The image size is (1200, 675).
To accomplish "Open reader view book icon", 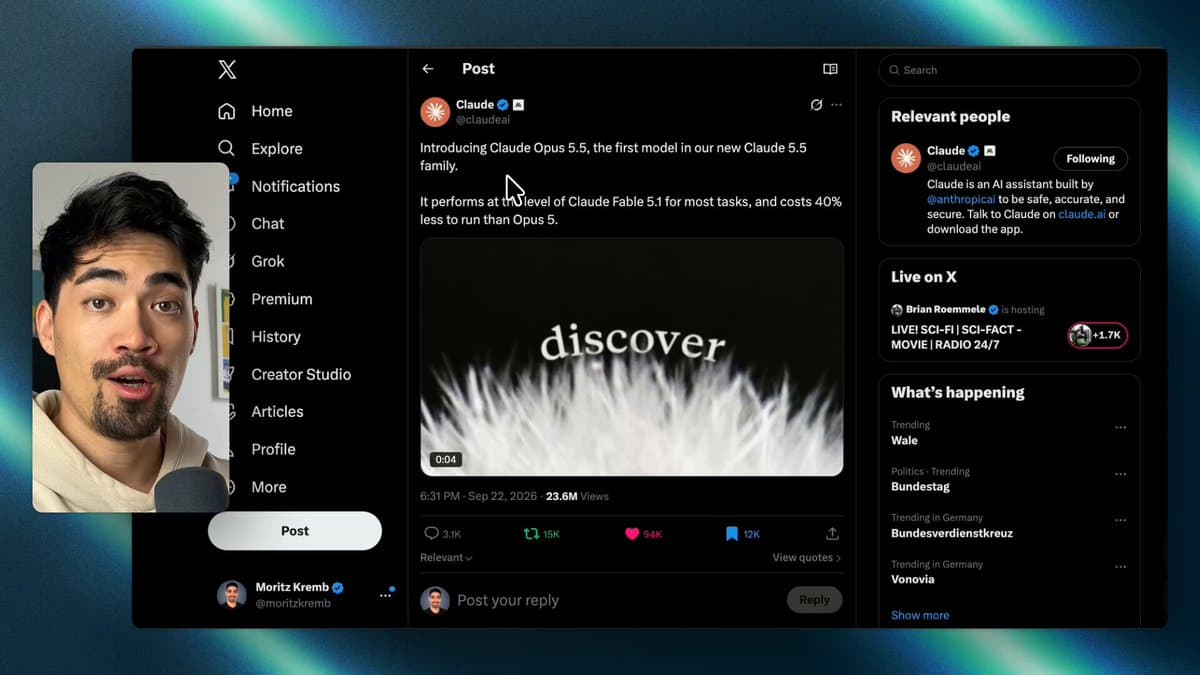I will click(830, 69).
